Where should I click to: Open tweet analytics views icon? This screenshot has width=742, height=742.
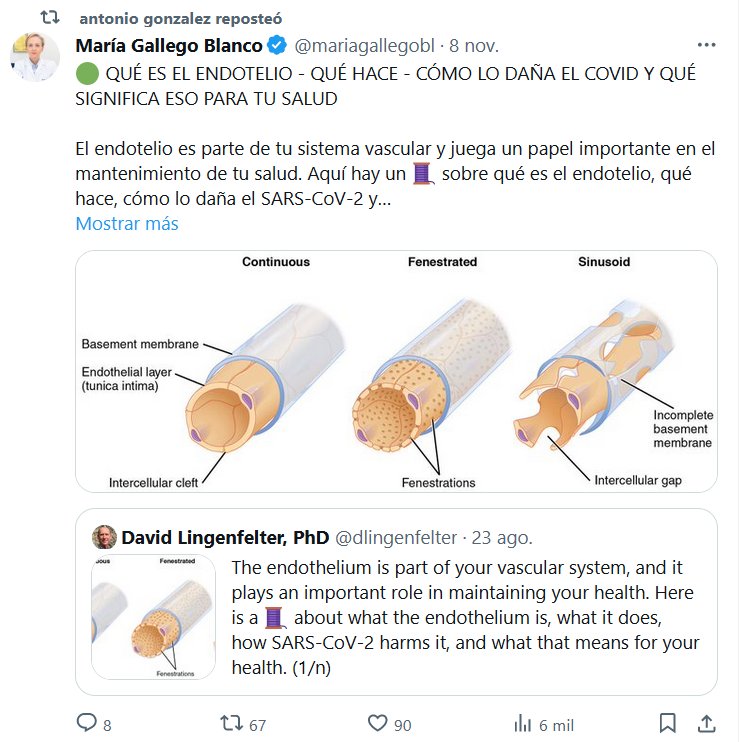[x=522, y=723]
